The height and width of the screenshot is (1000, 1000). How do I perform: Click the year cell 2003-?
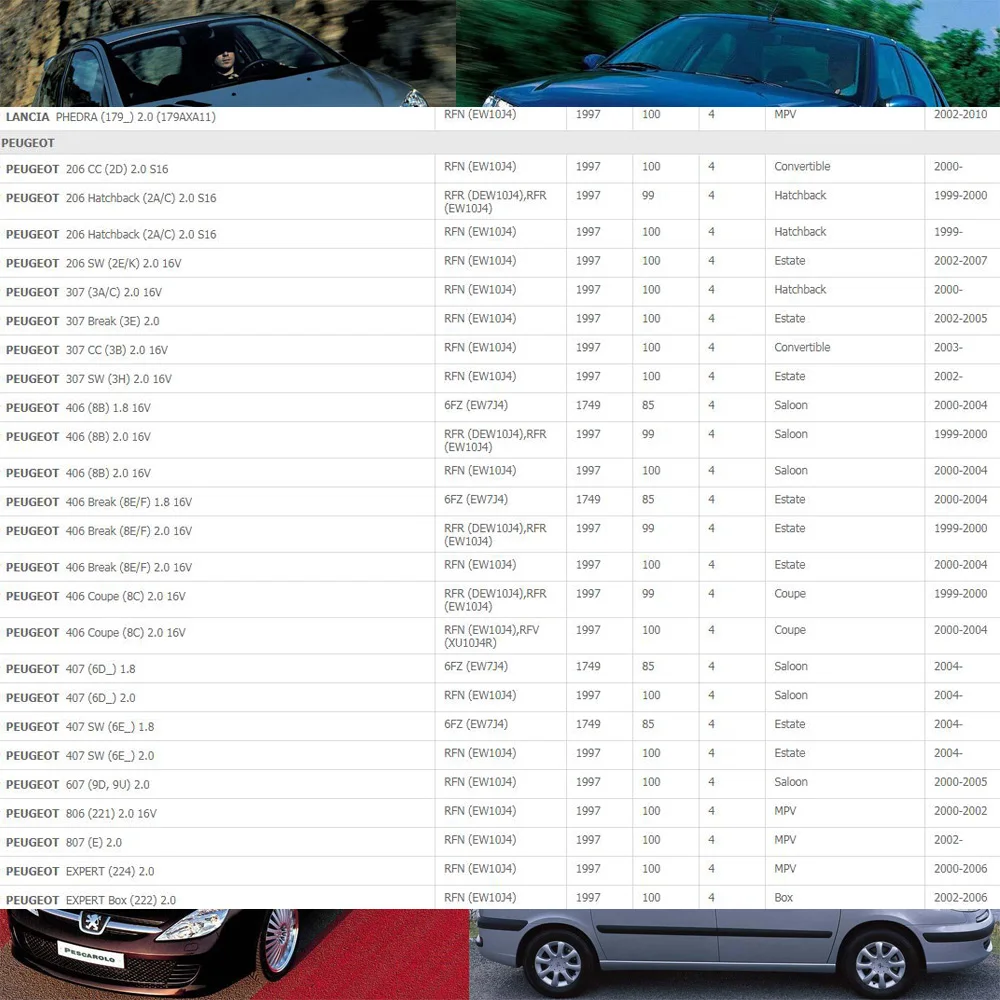click(948, 347)
